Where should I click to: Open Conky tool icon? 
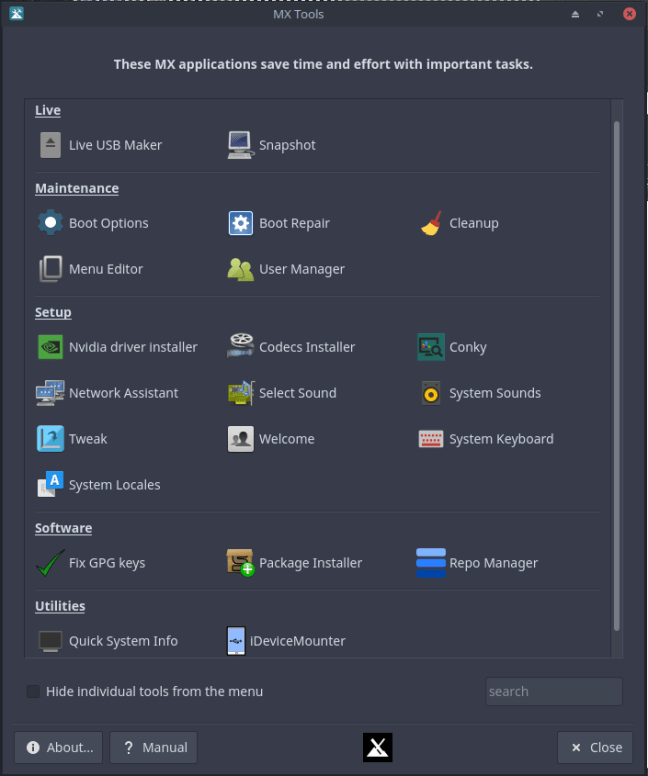(431, 347)
